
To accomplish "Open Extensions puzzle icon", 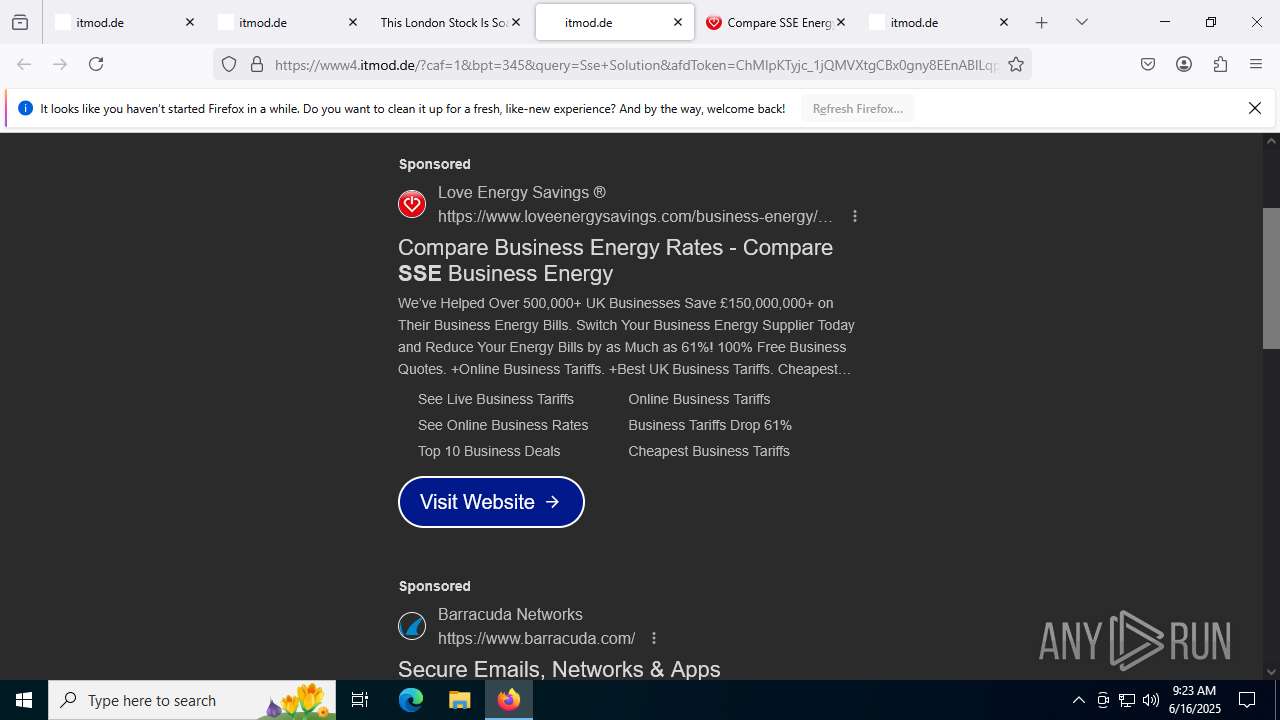I will (x=1220, y=64).
